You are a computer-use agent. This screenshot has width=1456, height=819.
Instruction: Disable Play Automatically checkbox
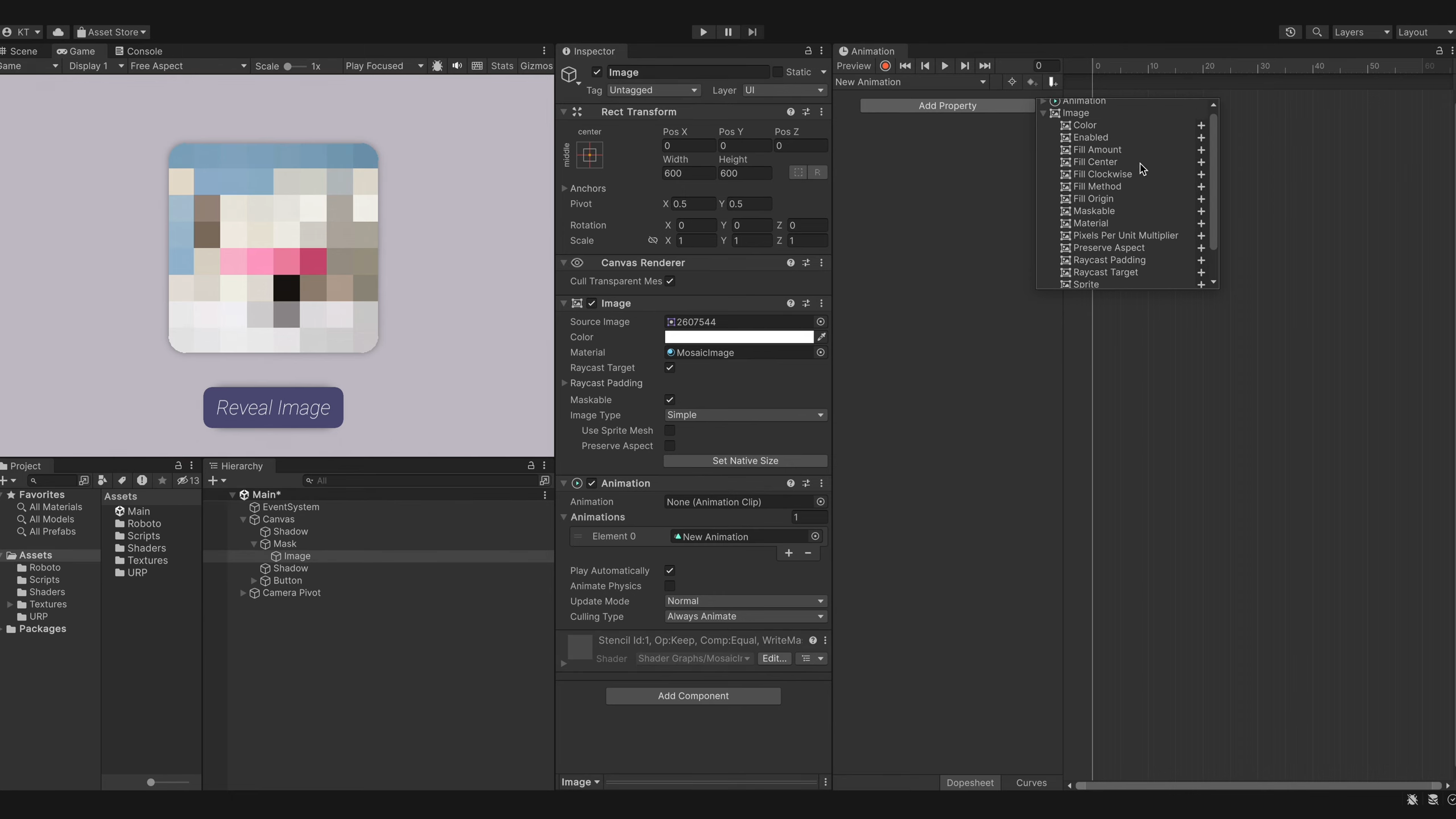click(670, 570)
